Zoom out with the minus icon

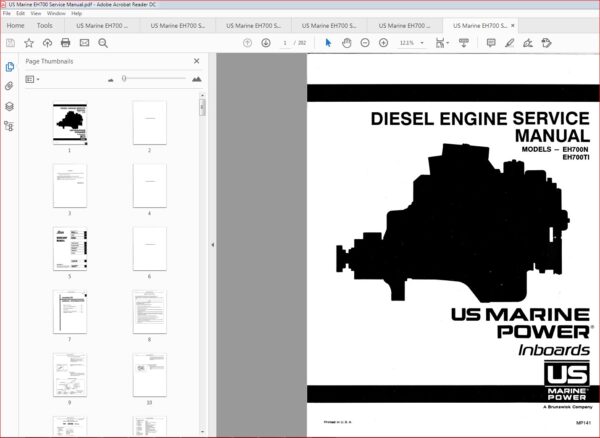[365, 43]
